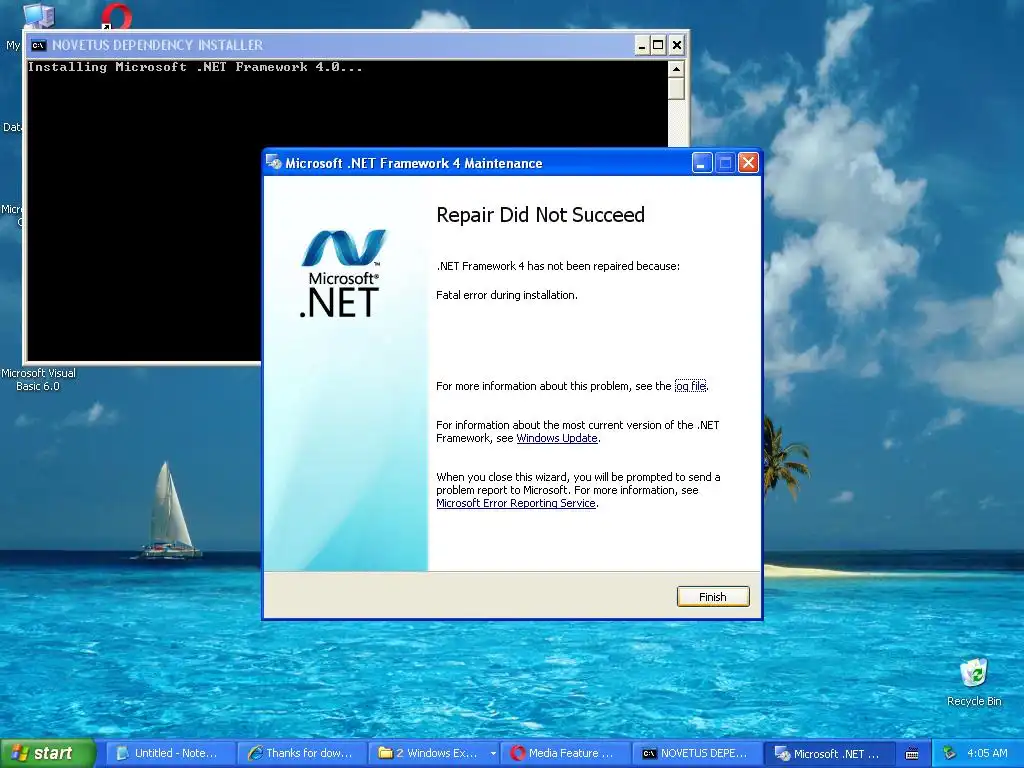Open the log file link
Image resolution: width=1024 pixels, height=768 pixels.
(690, 386)
